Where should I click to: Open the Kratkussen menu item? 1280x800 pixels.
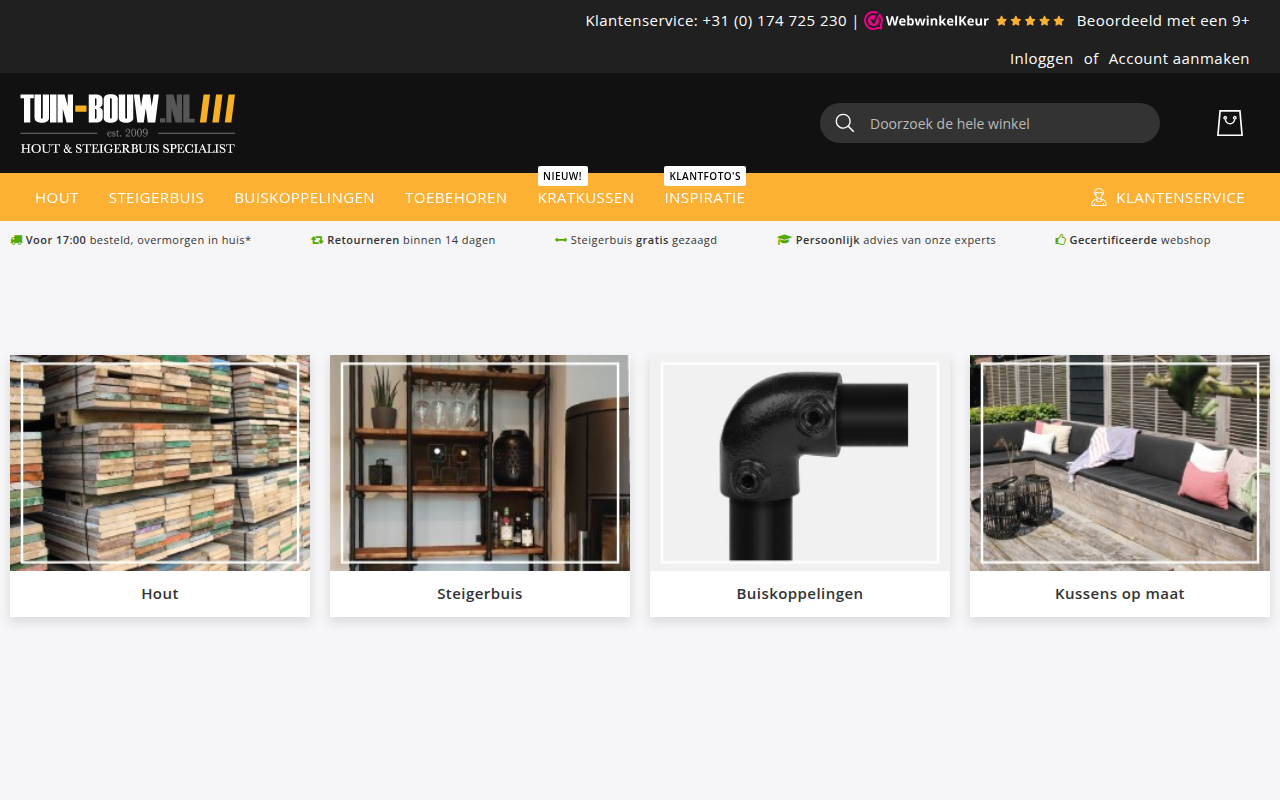tap(586, 198)
